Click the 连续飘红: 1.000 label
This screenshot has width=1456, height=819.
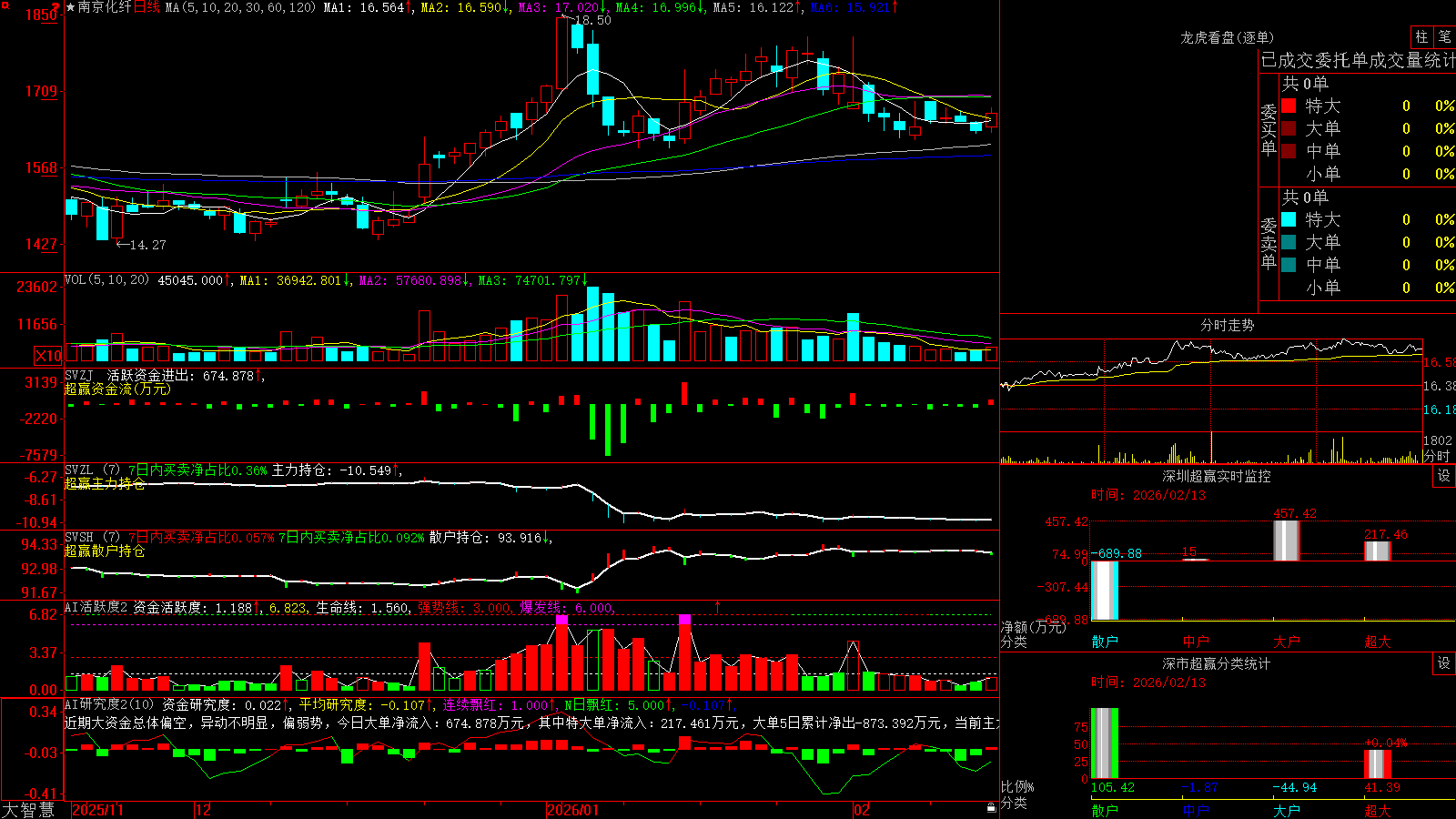pyautogui.click(x=497, y=704)
